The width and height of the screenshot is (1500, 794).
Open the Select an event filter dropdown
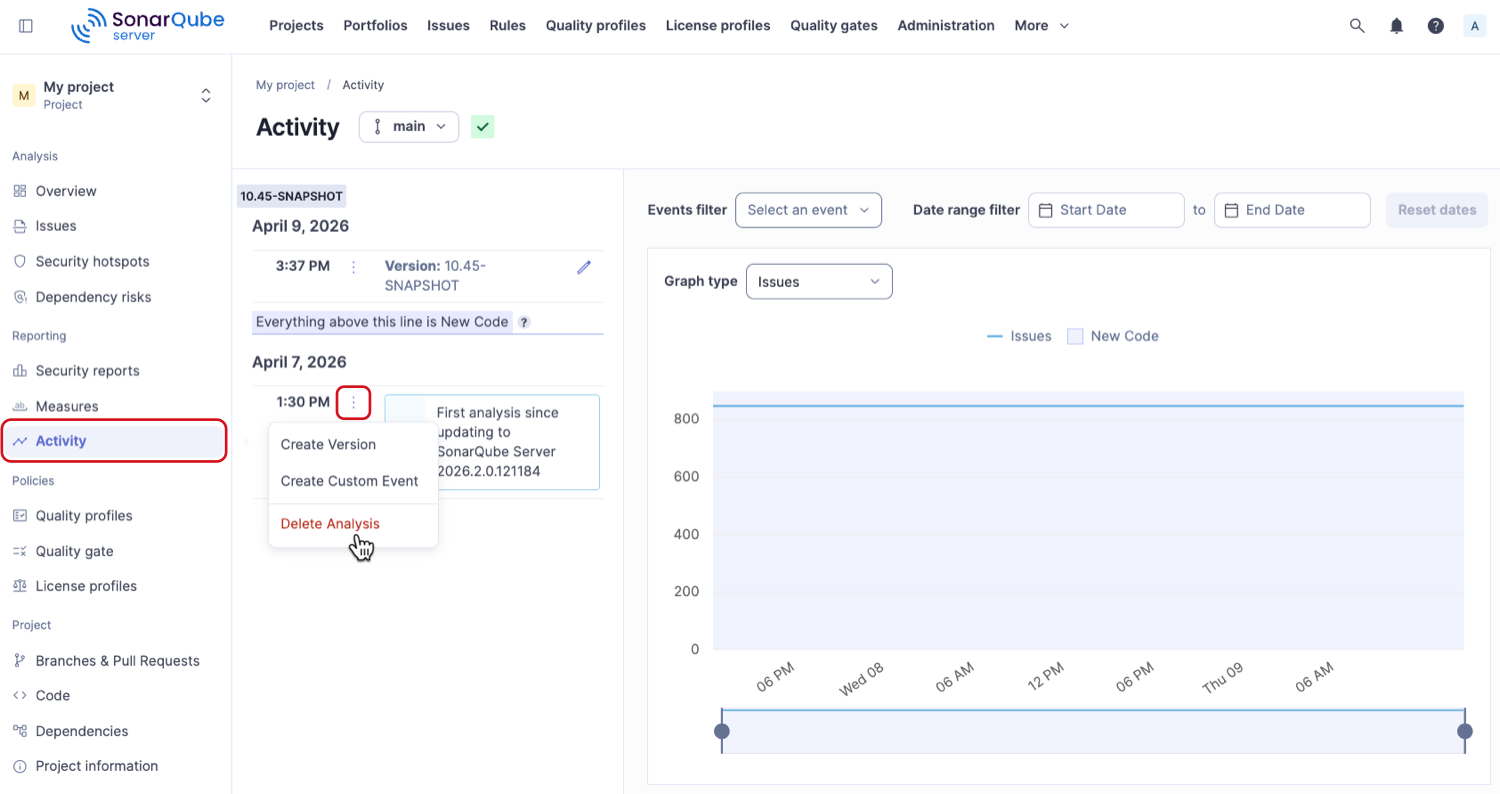[x=808, y=210]
